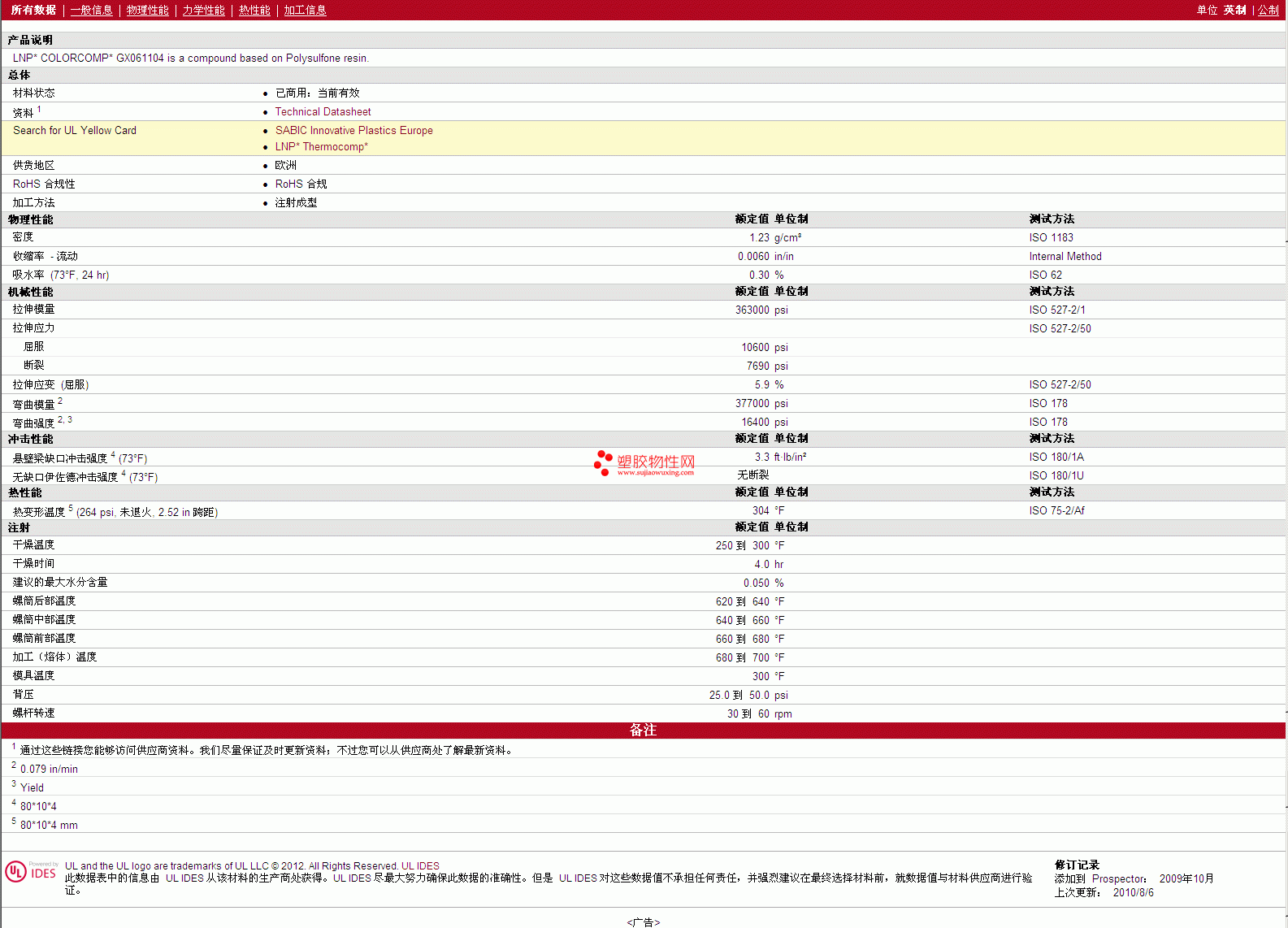1288x928 pixels.
Task: Click Search for UL Yellow Card
Action: click(x=75, y=131)
